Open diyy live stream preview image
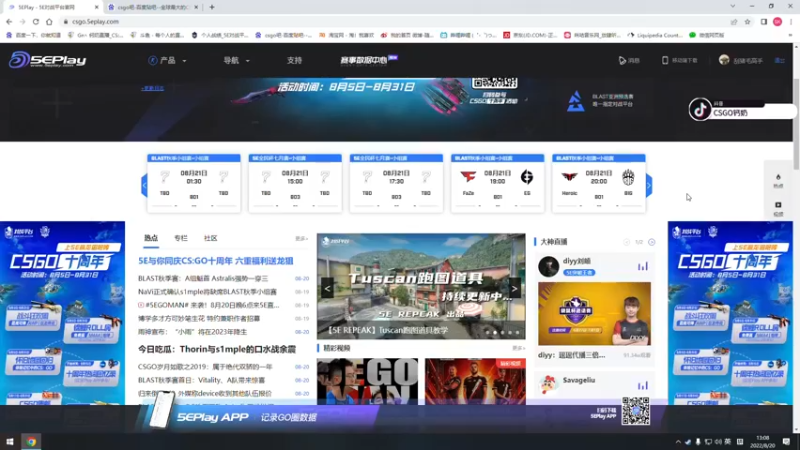Screen dimensions: 800x450 tap(594, 314)
